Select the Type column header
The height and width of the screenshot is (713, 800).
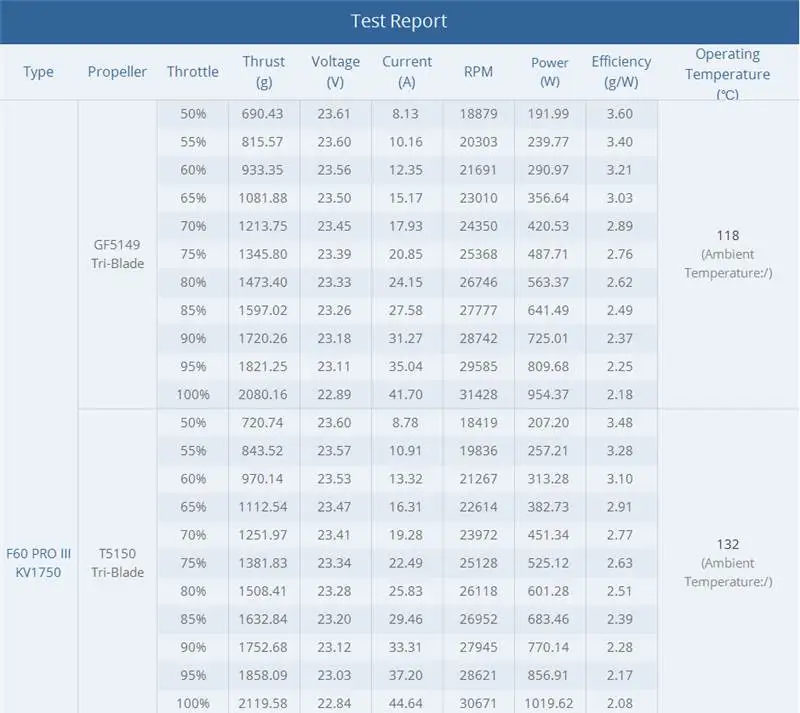[38, 72]
